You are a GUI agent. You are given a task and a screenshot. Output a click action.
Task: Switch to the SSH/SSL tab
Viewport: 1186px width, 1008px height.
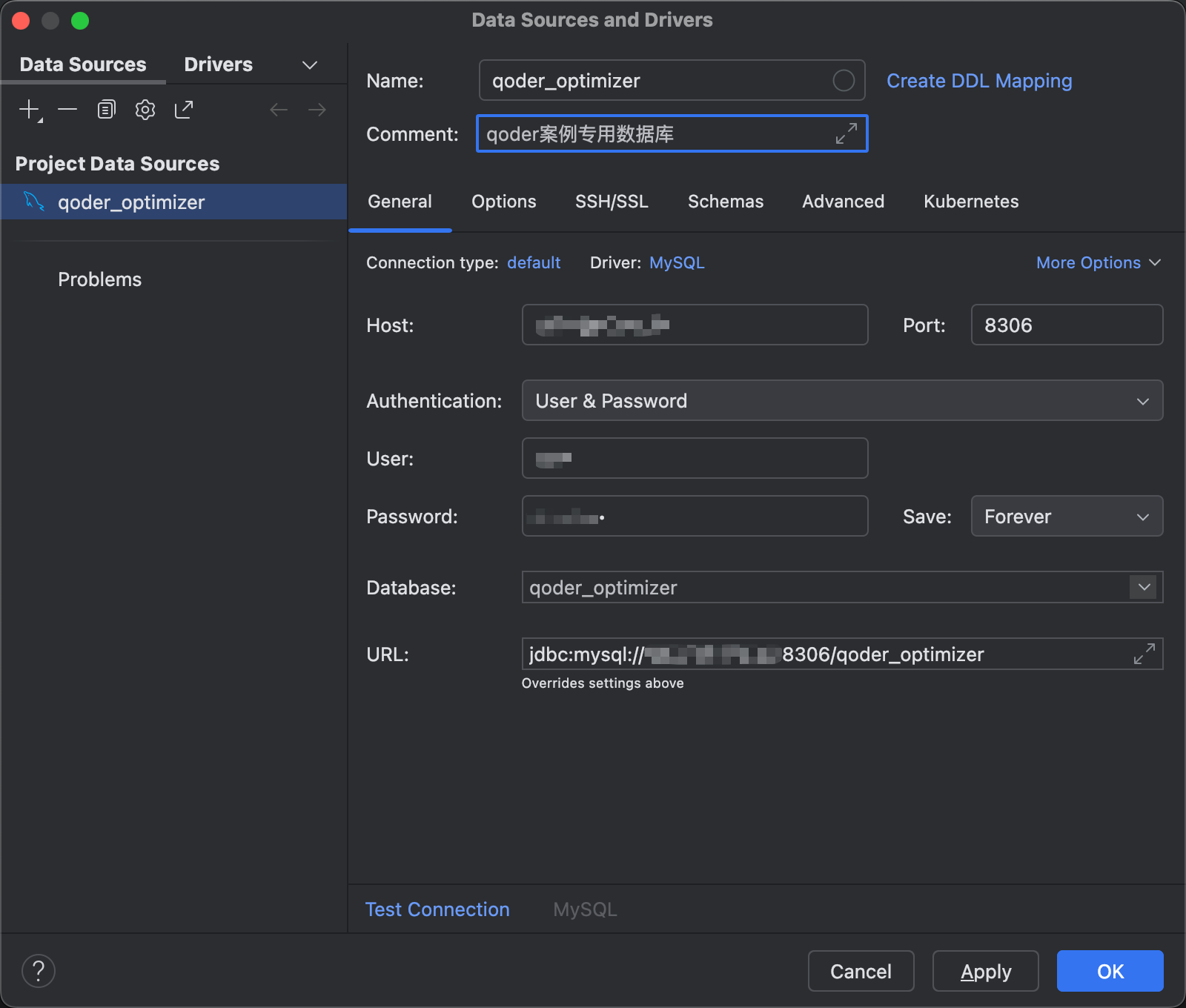612,202
